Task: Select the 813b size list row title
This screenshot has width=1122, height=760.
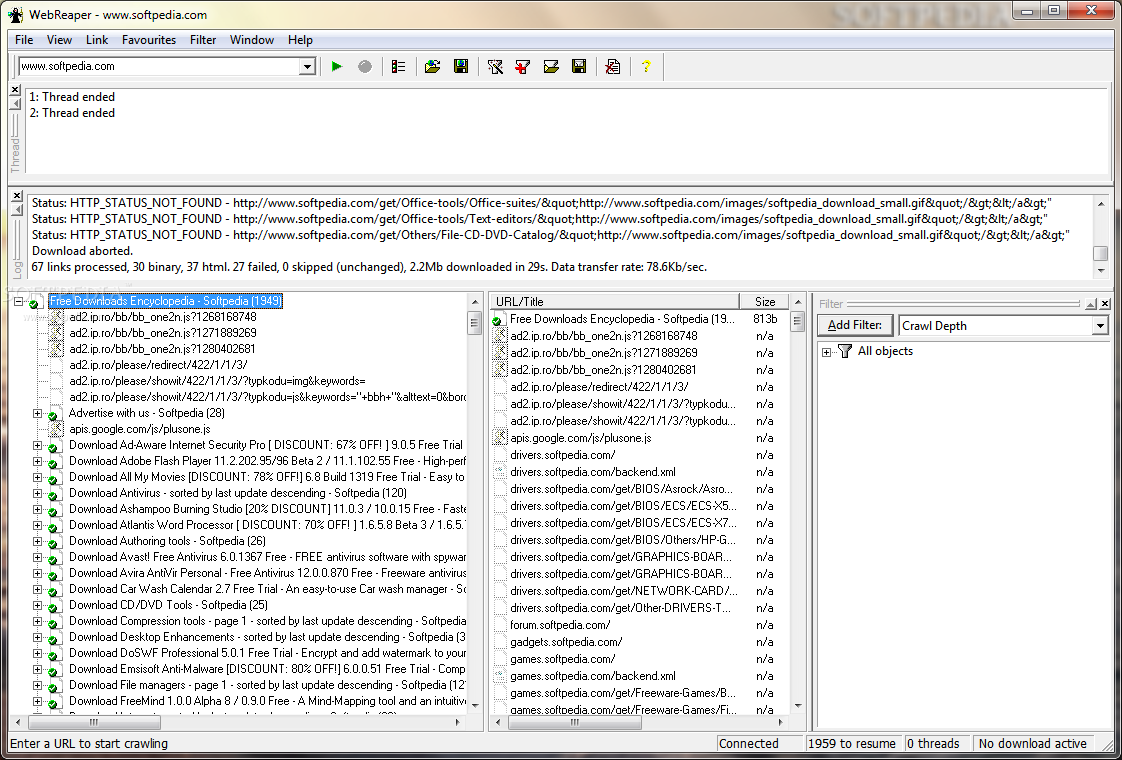Action: point(623,319)
